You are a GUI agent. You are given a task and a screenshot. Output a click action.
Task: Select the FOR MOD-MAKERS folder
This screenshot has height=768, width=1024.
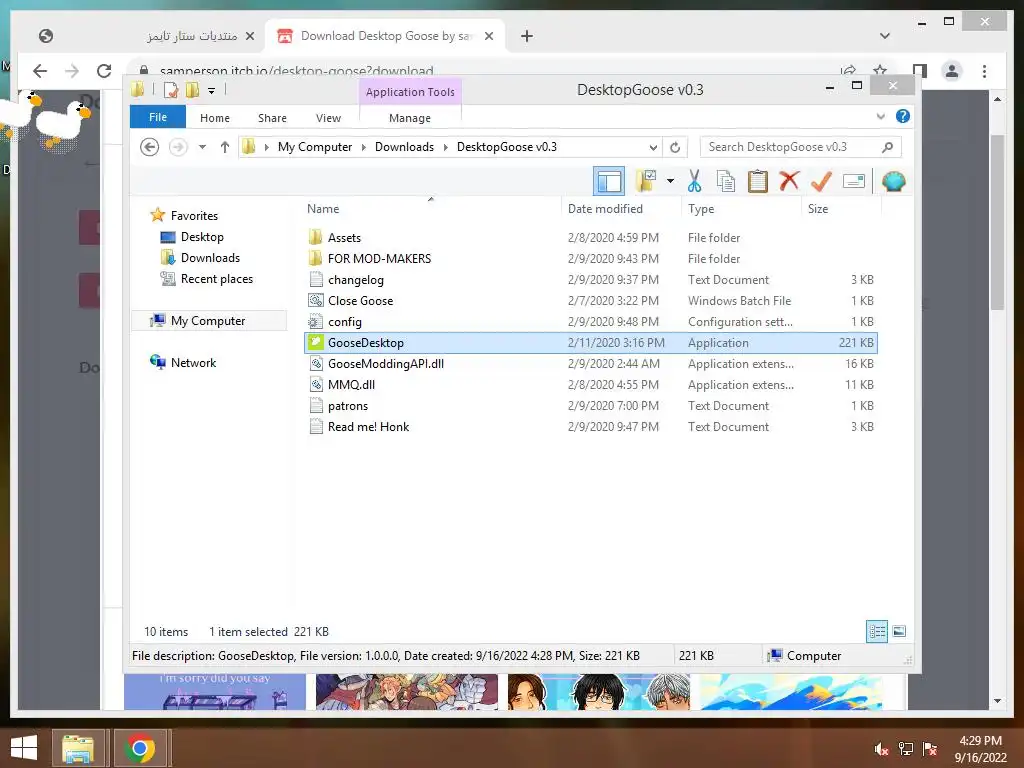pos(379,259)
